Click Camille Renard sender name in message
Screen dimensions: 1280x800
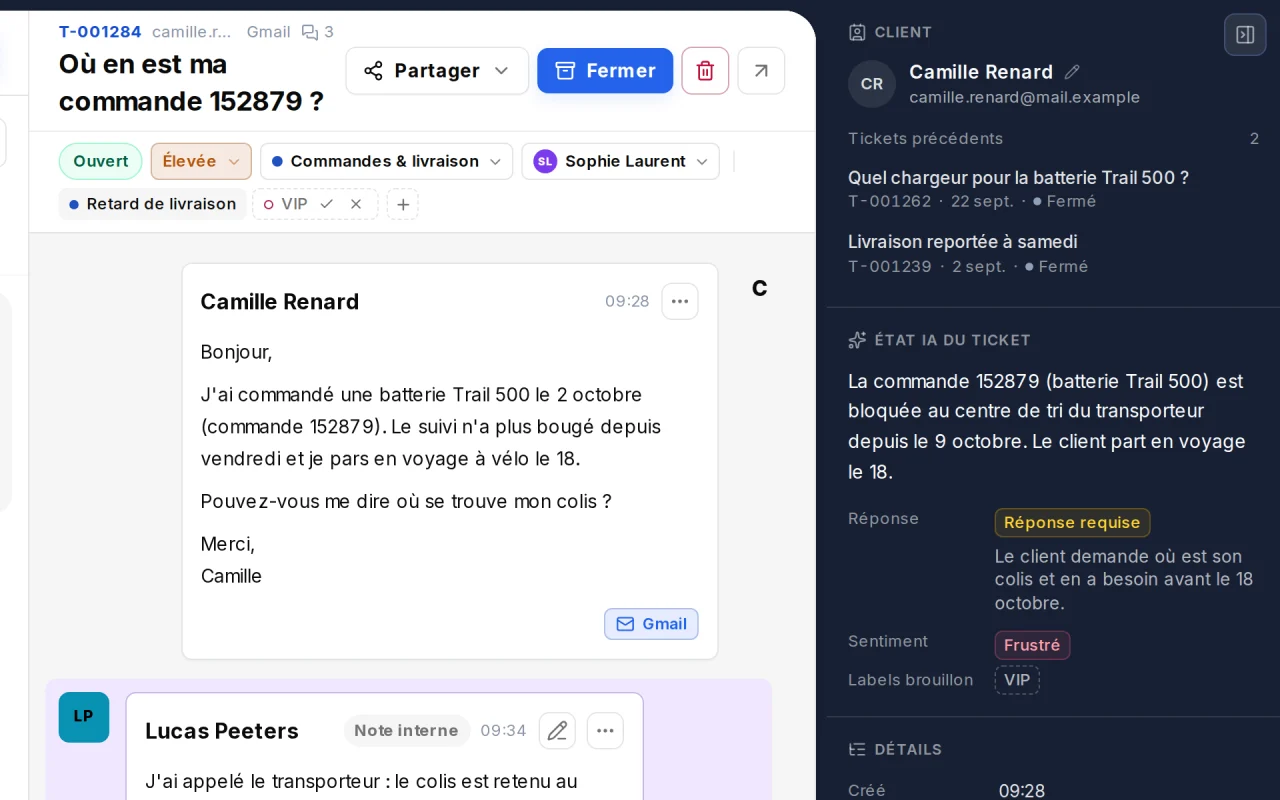(280, 302)
